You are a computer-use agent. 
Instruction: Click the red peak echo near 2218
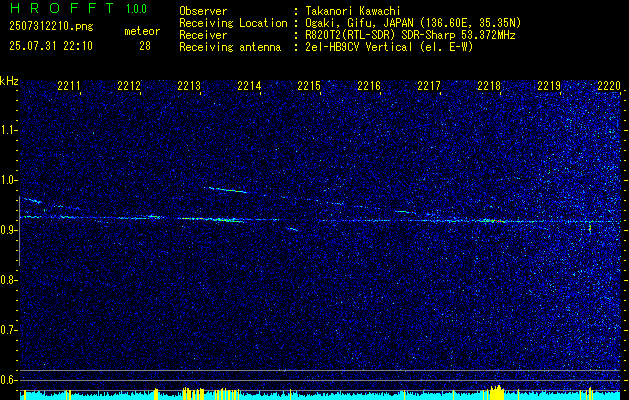pos(497,221)
